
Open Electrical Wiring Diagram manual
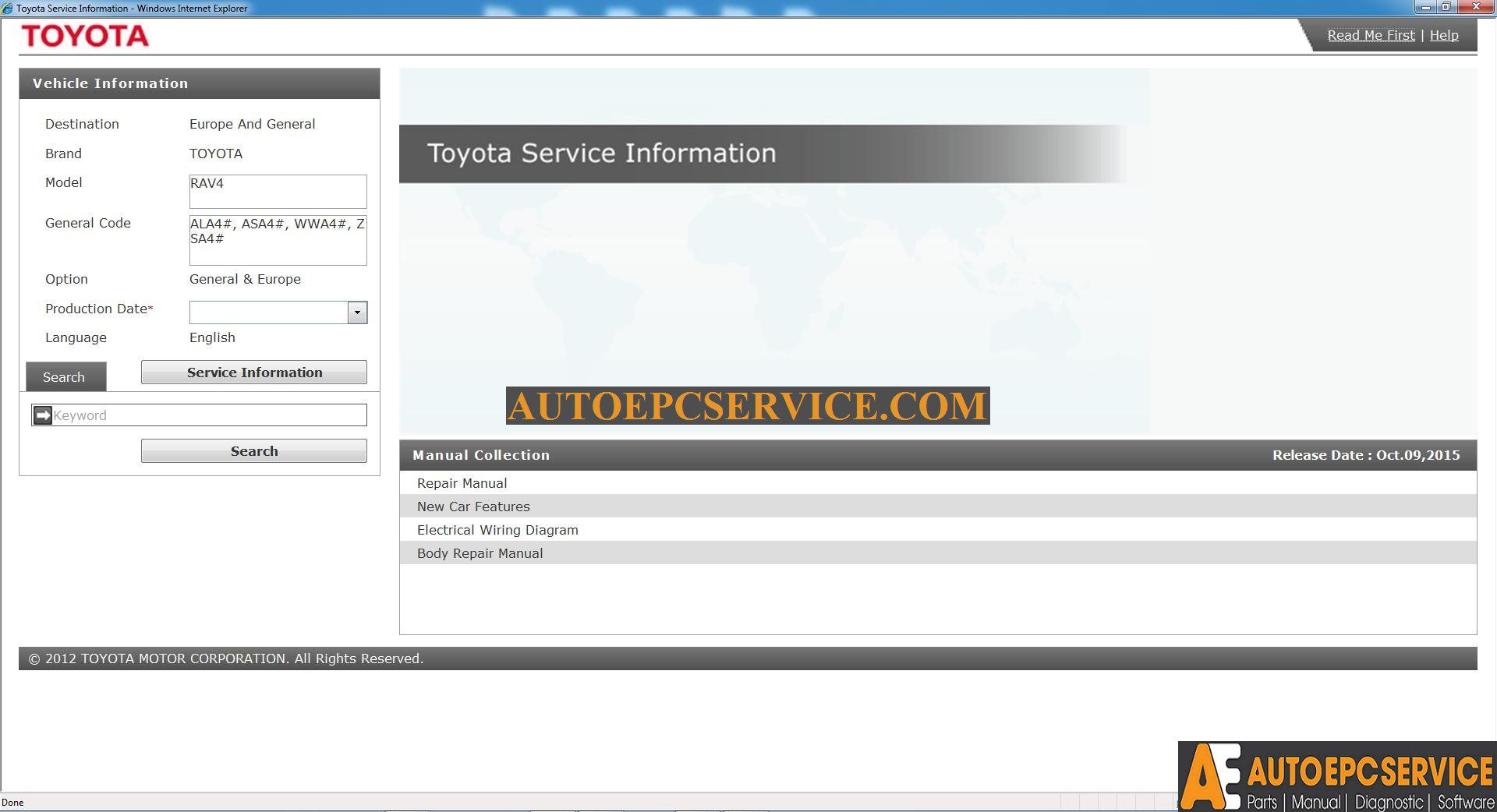coord(938,530)
